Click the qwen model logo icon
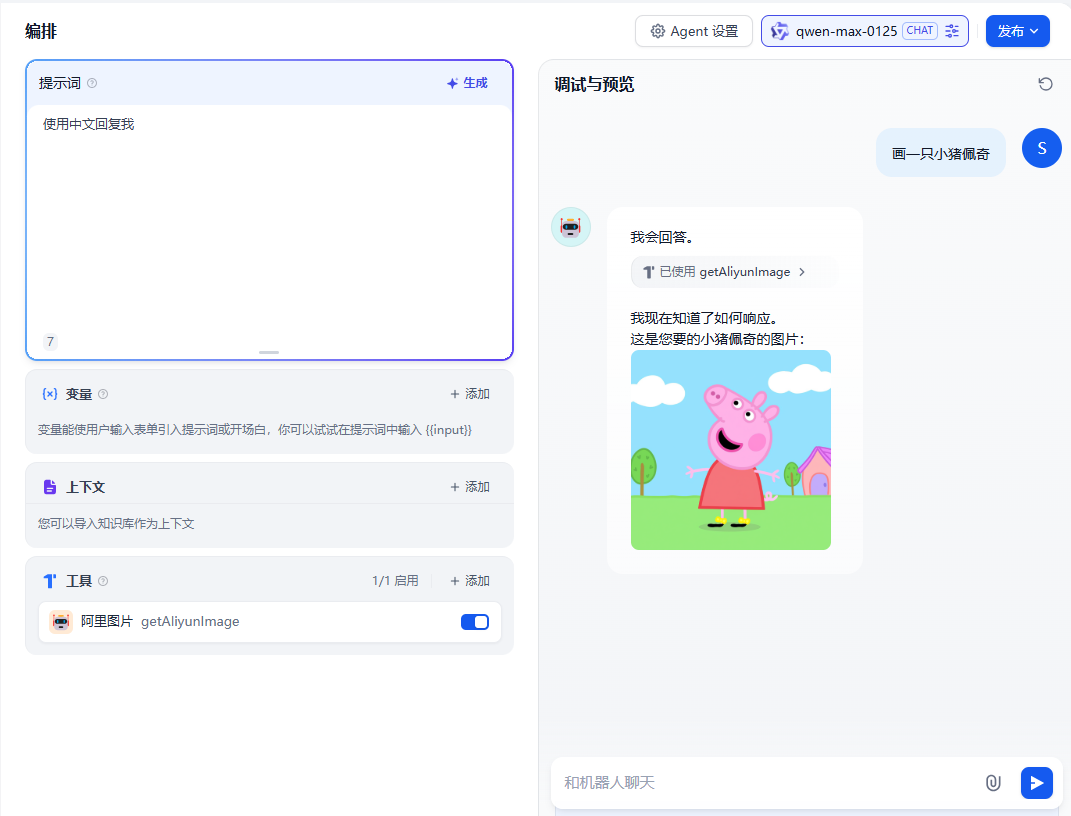This screenshot has height=816, width=1071. pyautogui.click(x=779, y=31)
